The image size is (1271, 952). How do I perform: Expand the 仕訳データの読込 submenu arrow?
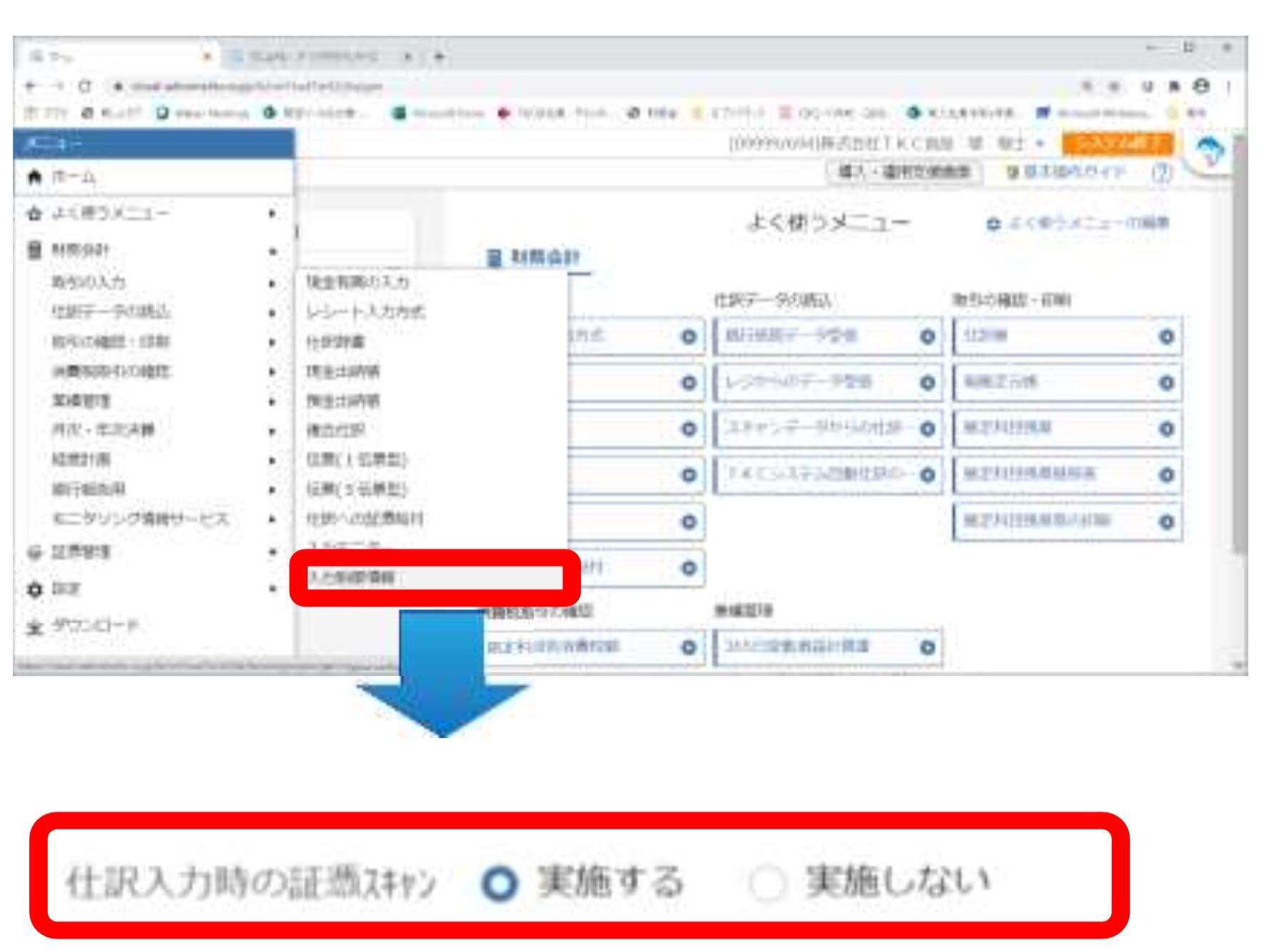pos(272,313)
